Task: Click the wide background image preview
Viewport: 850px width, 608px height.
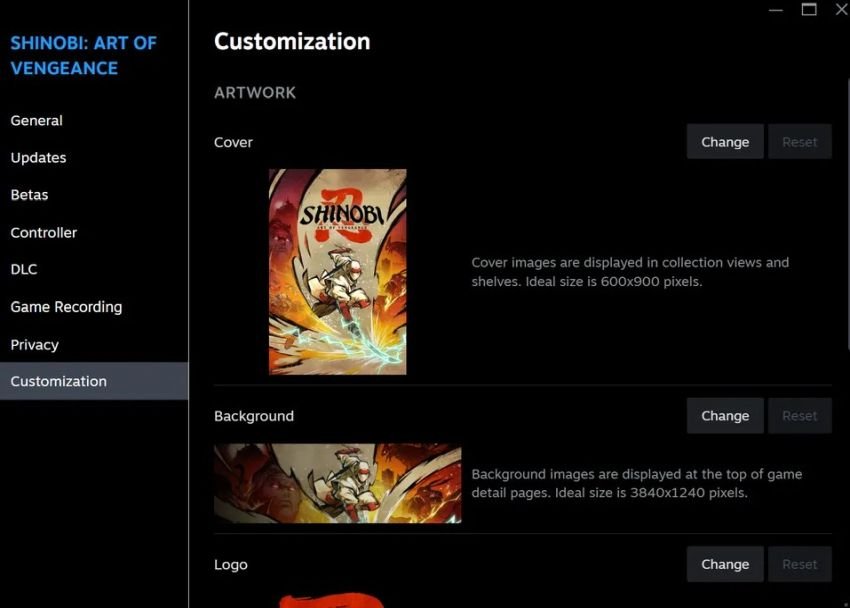Action: (x=338, y=483)
